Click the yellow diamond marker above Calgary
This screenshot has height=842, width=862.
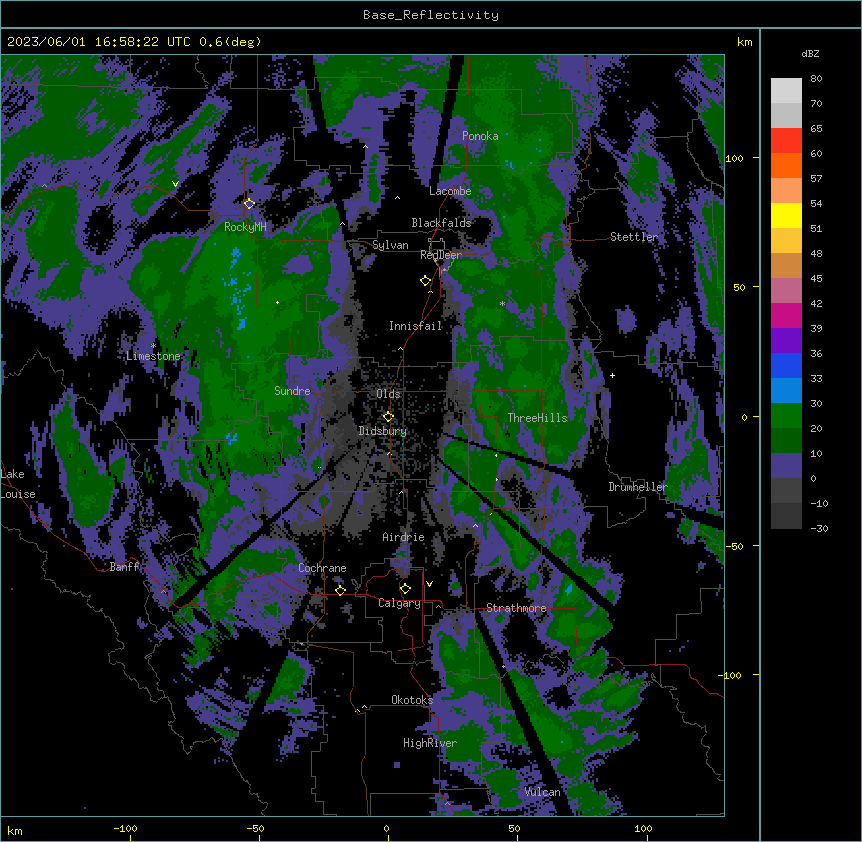point(405,589)
